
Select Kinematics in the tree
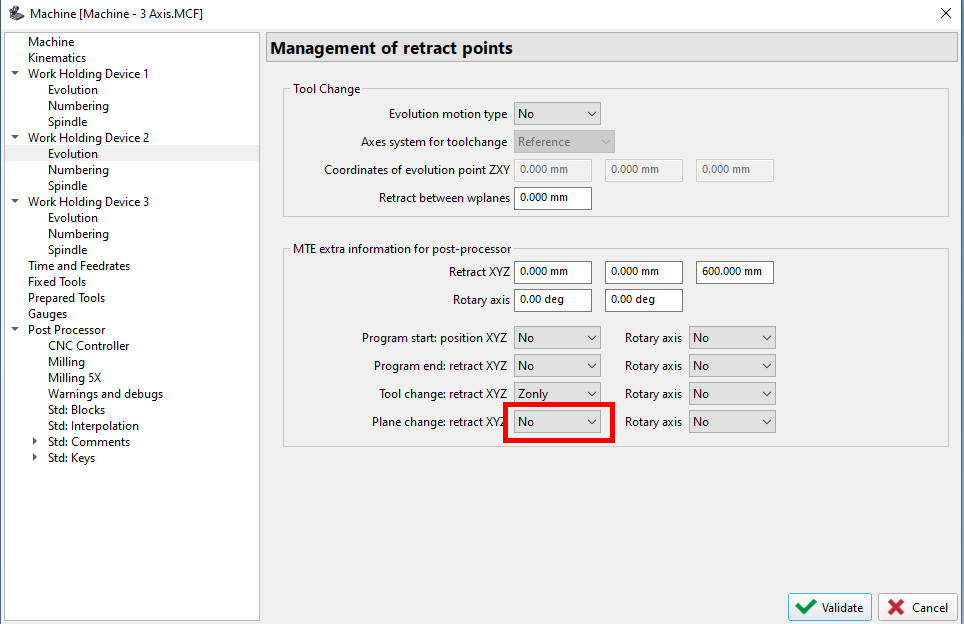[x=57, y=58]
